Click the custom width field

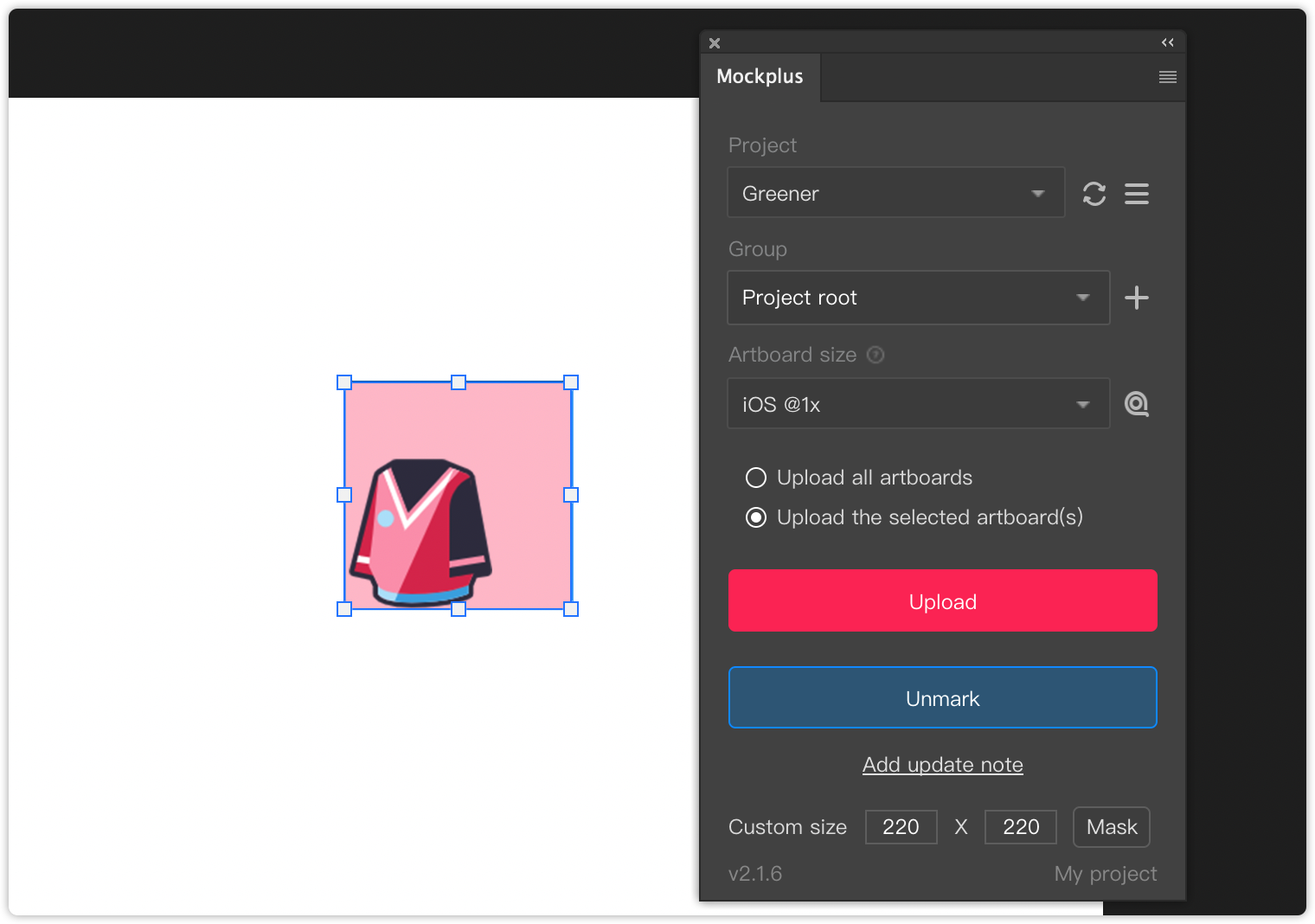point(901,827)
